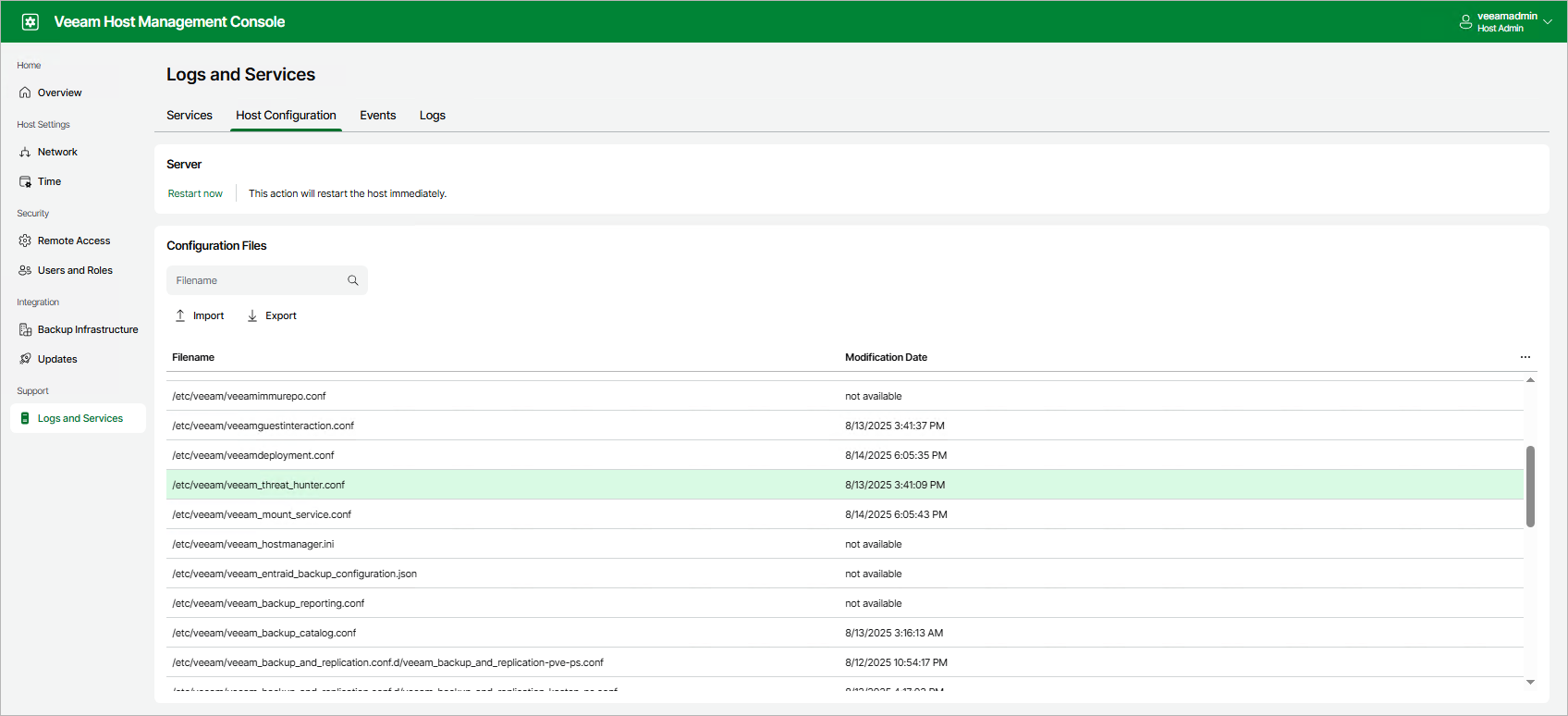The height and width of the screenshot is (716, 1568).
Task: Select the Host Configuration tab
Action: point(286,115)
